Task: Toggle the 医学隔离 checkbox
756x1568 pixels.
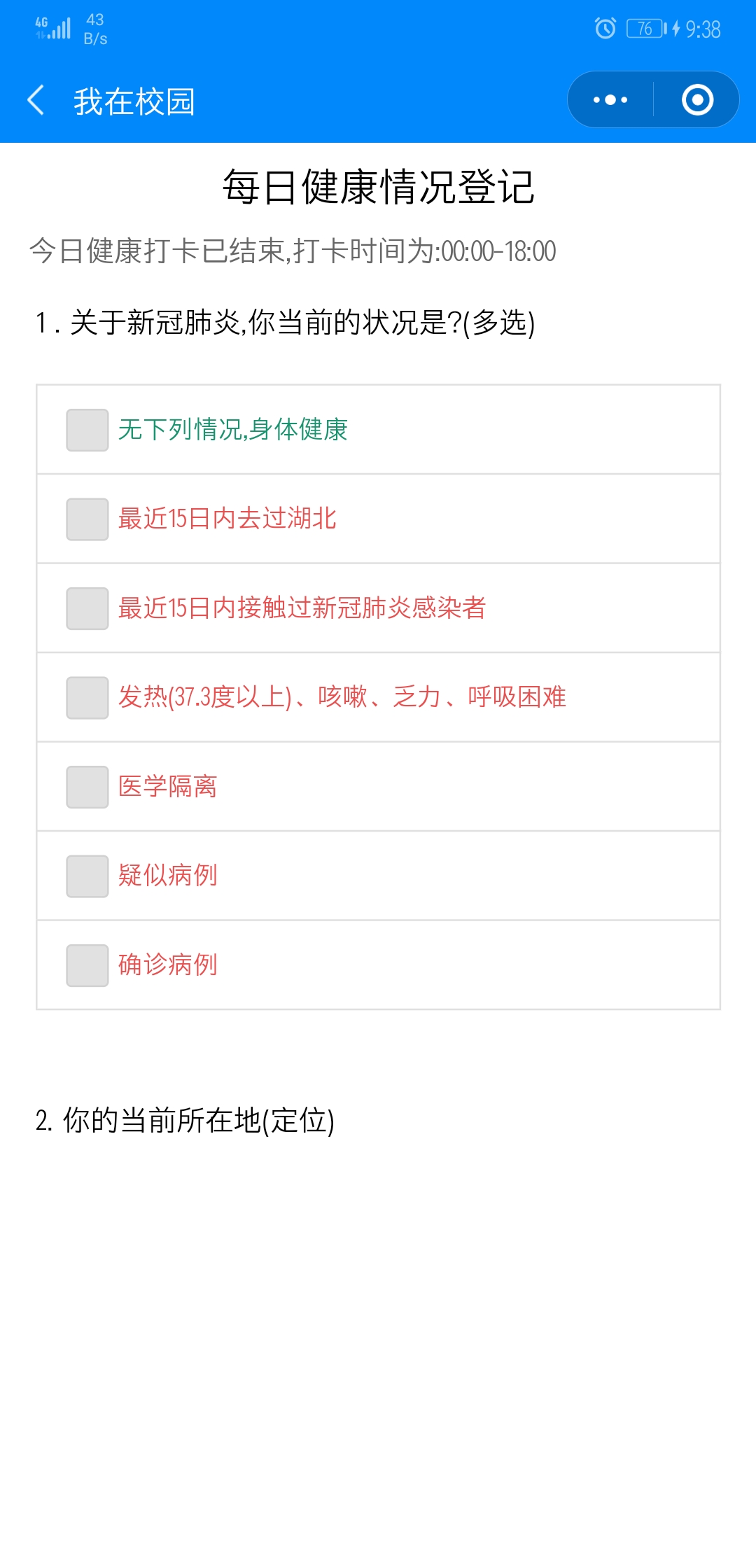Action: (87, 787)
